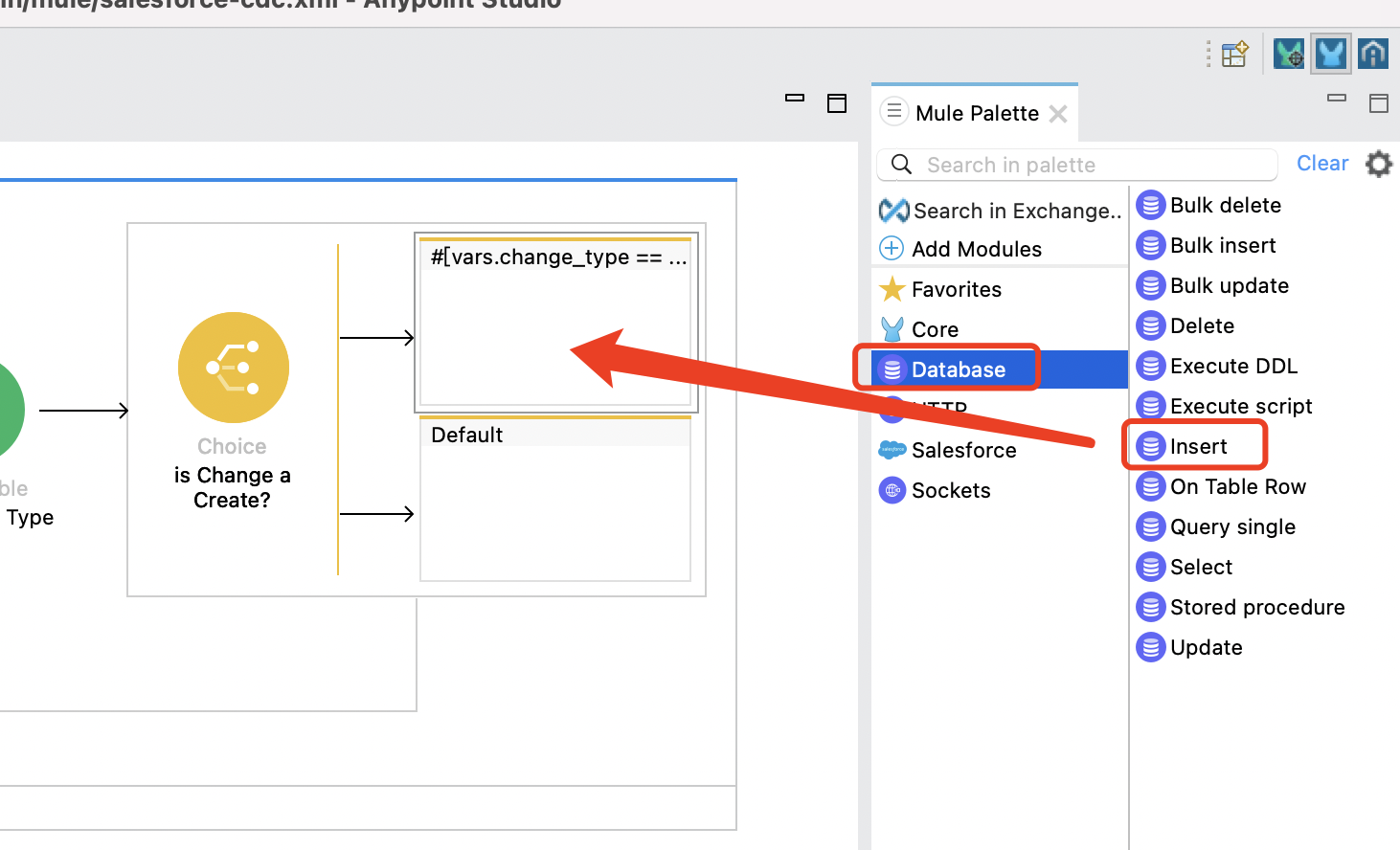Image resolution: width=1400 pixels, height=850 pixels.
Task: Click the Choice router icon in flow
Action: click(x=233, y=368)
